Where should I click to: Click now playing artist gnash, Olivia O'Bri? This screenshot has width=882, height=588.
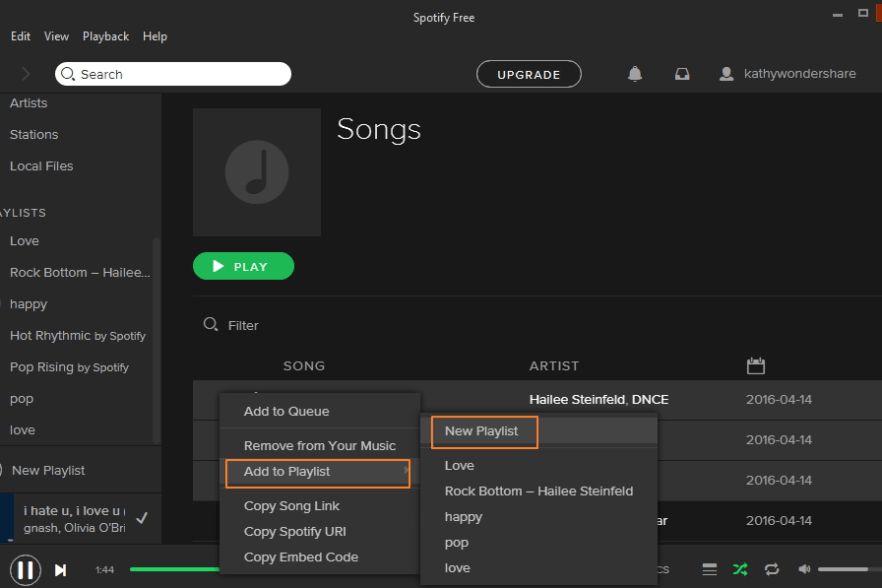74,528
